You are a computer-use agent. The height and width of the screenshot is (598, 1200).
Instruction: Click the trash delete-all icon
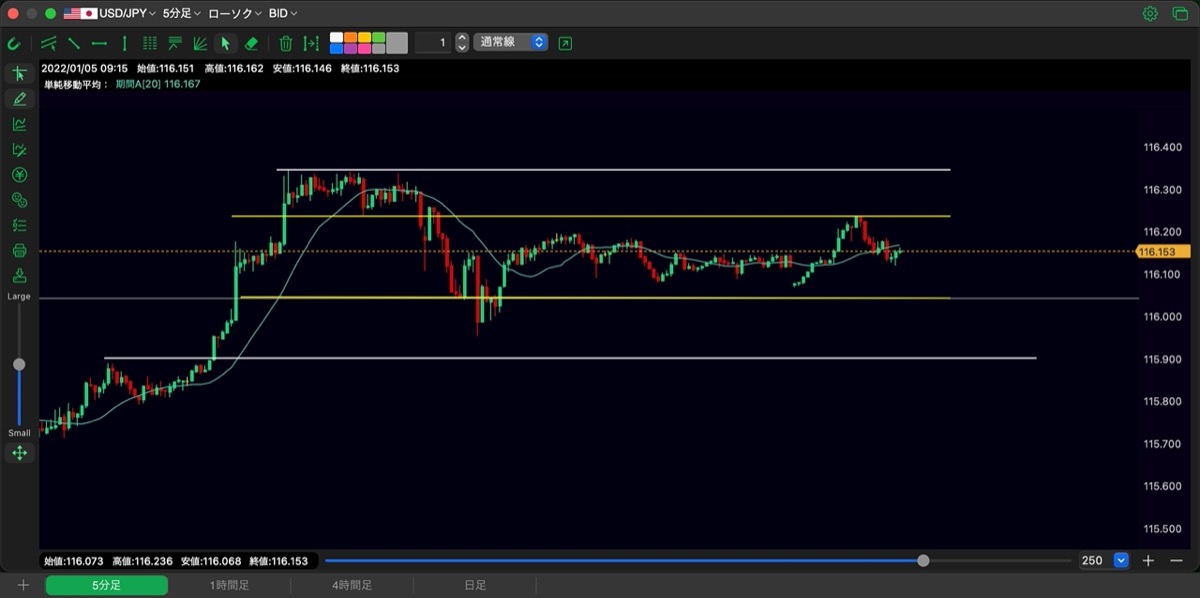(286, 43)
